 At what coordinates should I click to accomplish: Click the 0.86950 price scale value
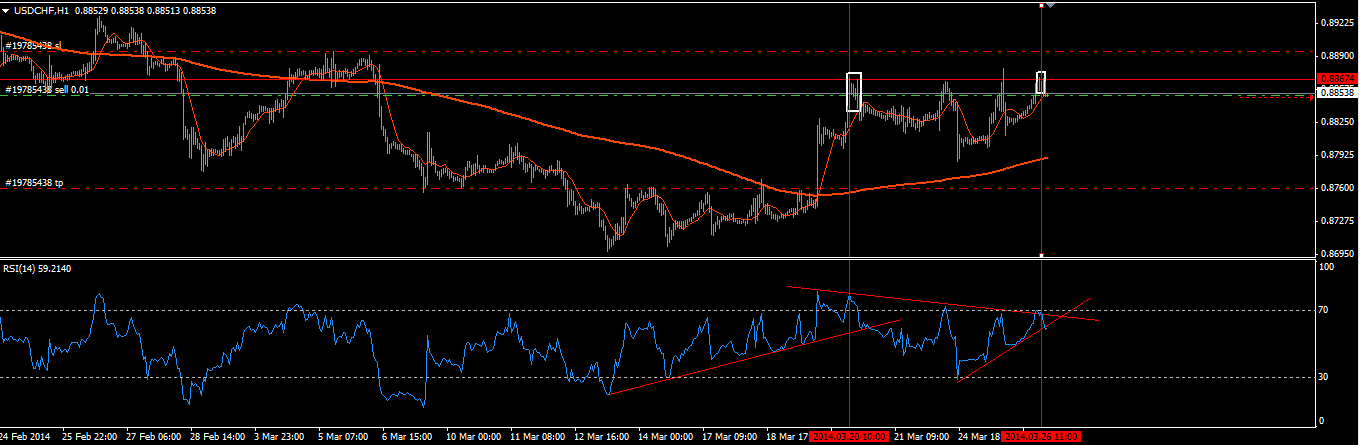click(x=1337, y=253)
